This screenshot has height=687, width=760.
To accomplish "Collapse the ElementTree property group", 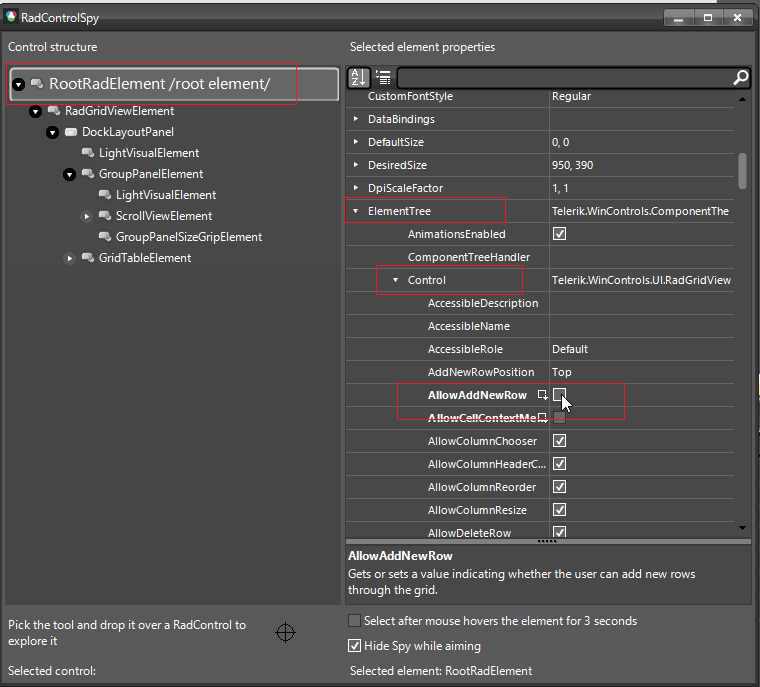I will [x=356, y=211].
